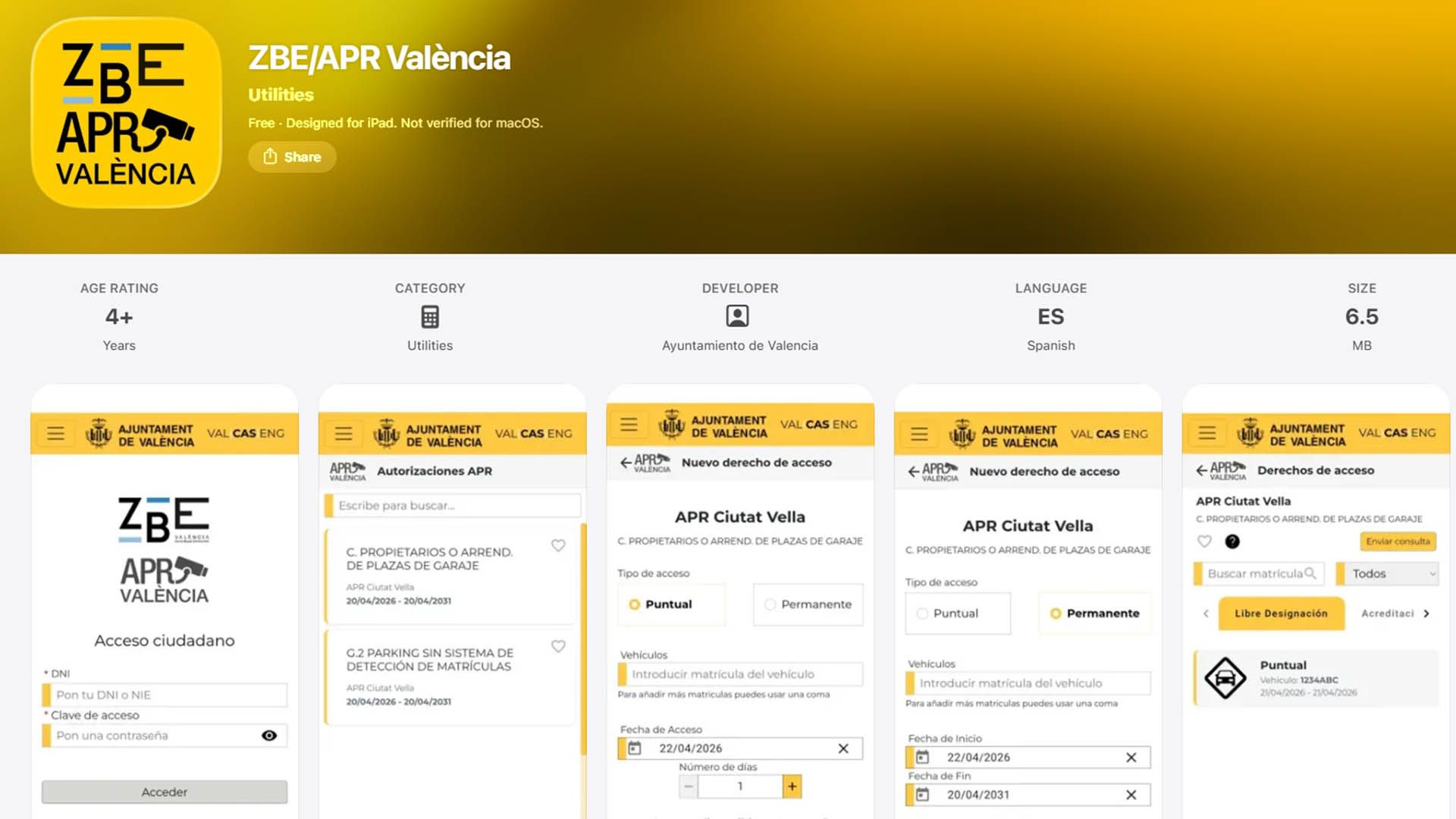The image size is (1456, 819).
Task: Click the number of days value field
Action: (740, 786)
